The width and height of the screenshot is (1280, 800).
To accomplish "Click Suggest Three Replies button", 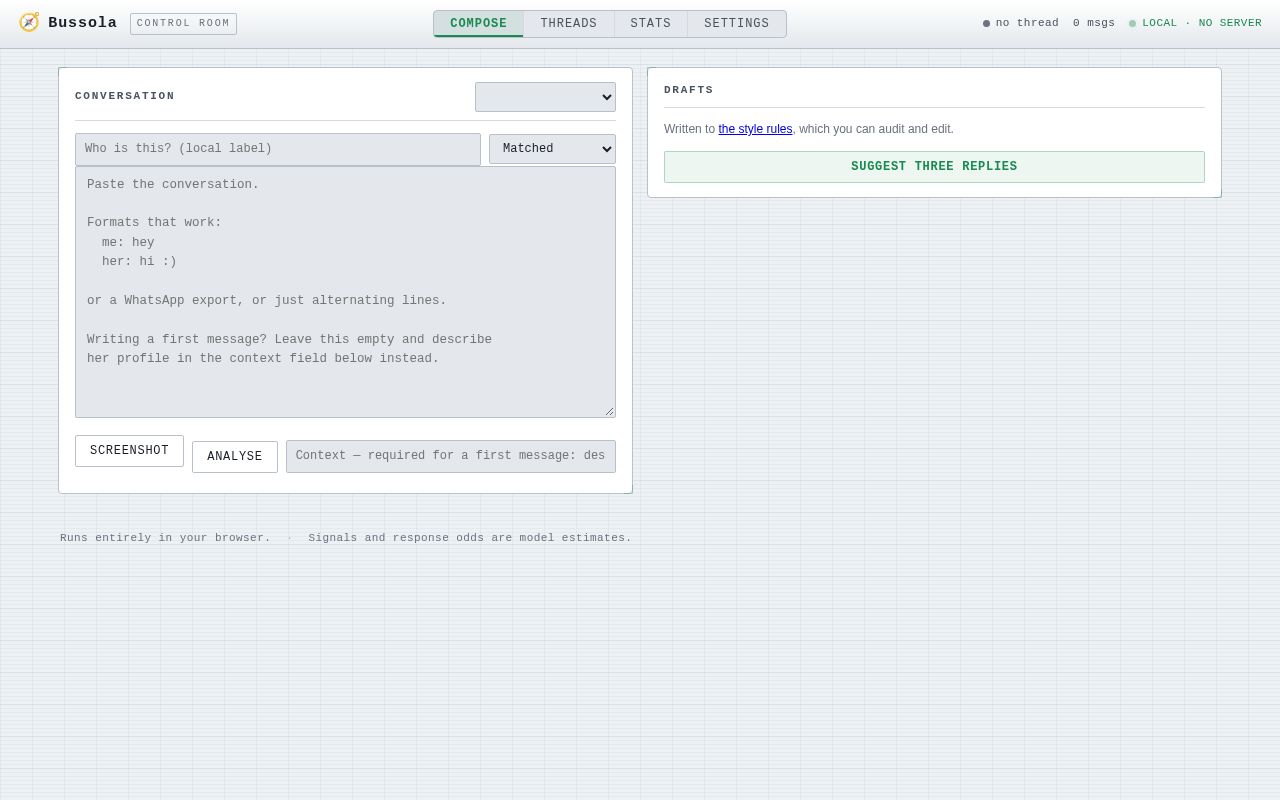I will pos(934,167).
